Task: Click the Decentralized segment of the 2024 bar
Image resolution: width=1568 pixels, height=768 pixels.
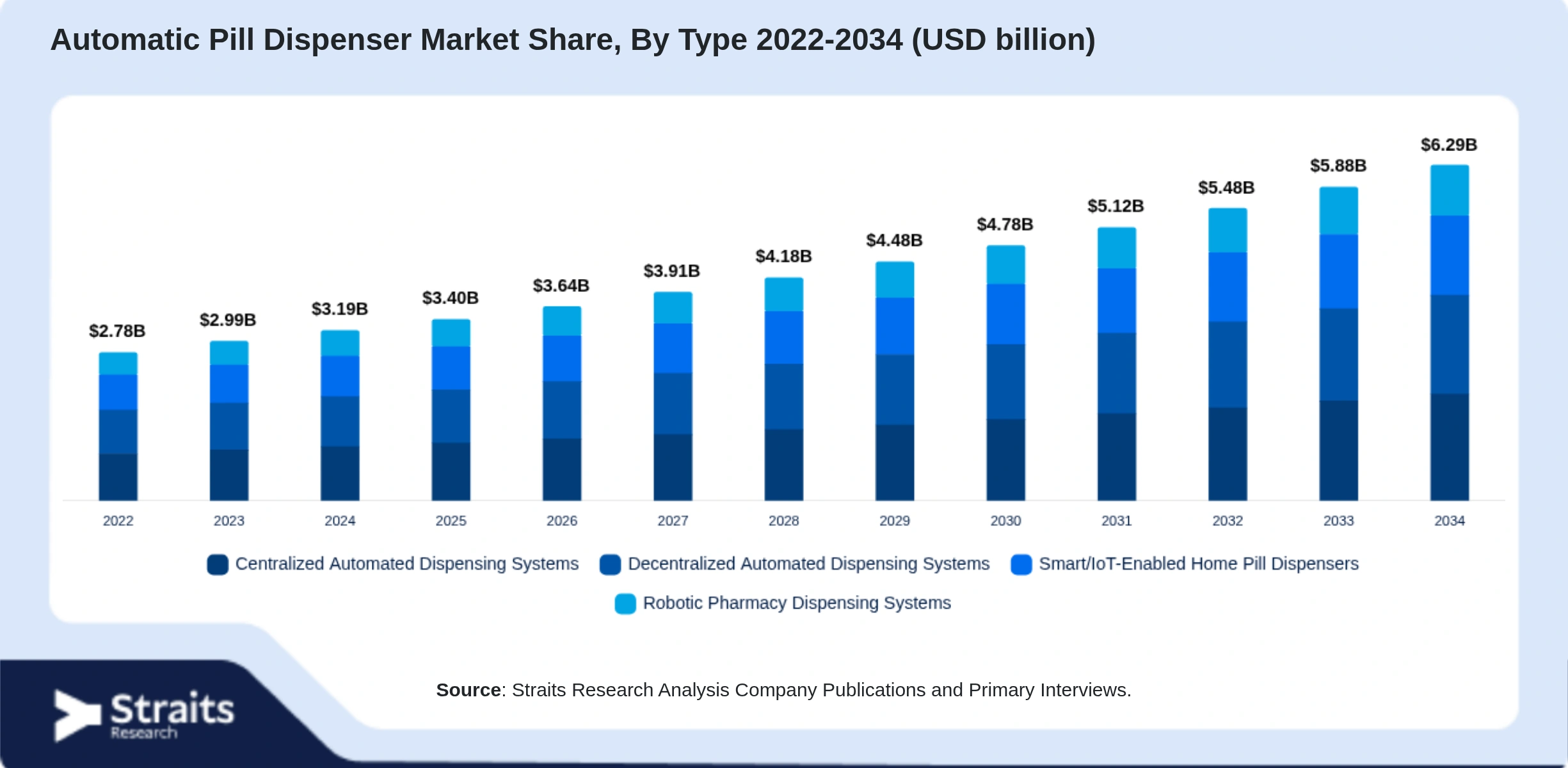Action: click(x=340, y=422)
